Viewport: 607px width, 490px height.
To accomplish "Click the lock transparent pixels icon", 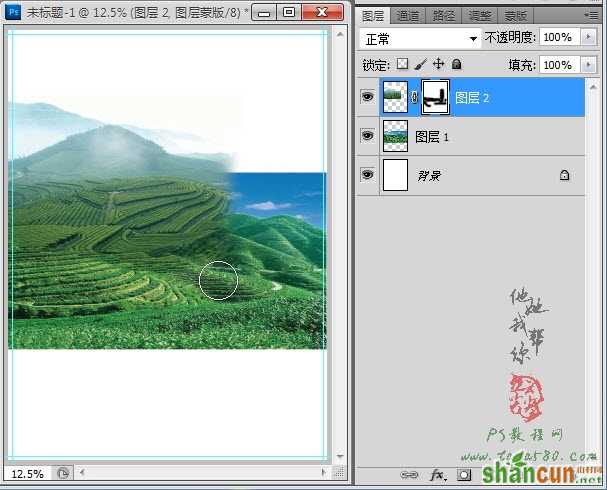I will 403,64.
